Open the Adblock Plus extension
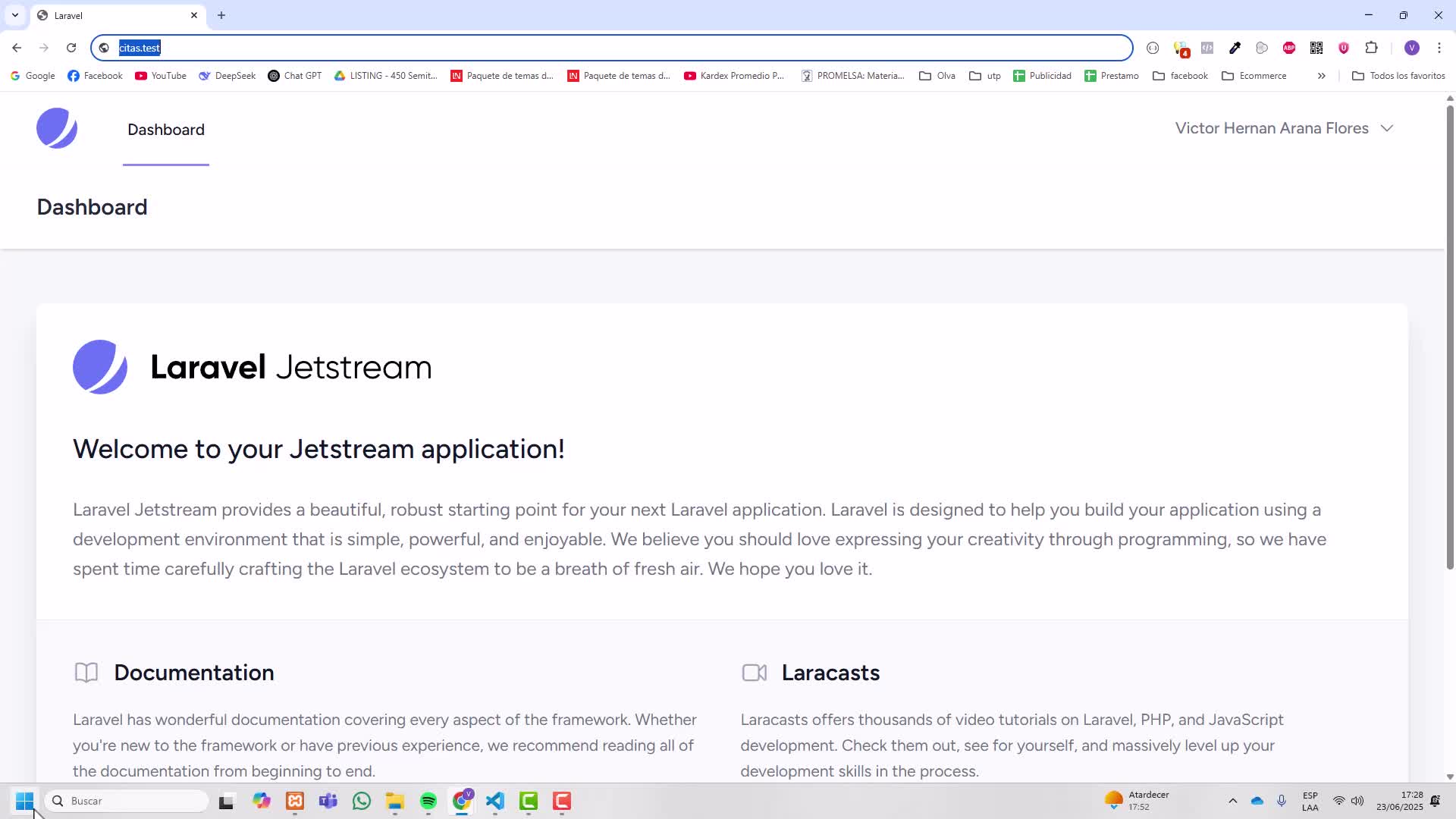The height and width of the screenshot is (819, 1456). (x=1289, y=48)
